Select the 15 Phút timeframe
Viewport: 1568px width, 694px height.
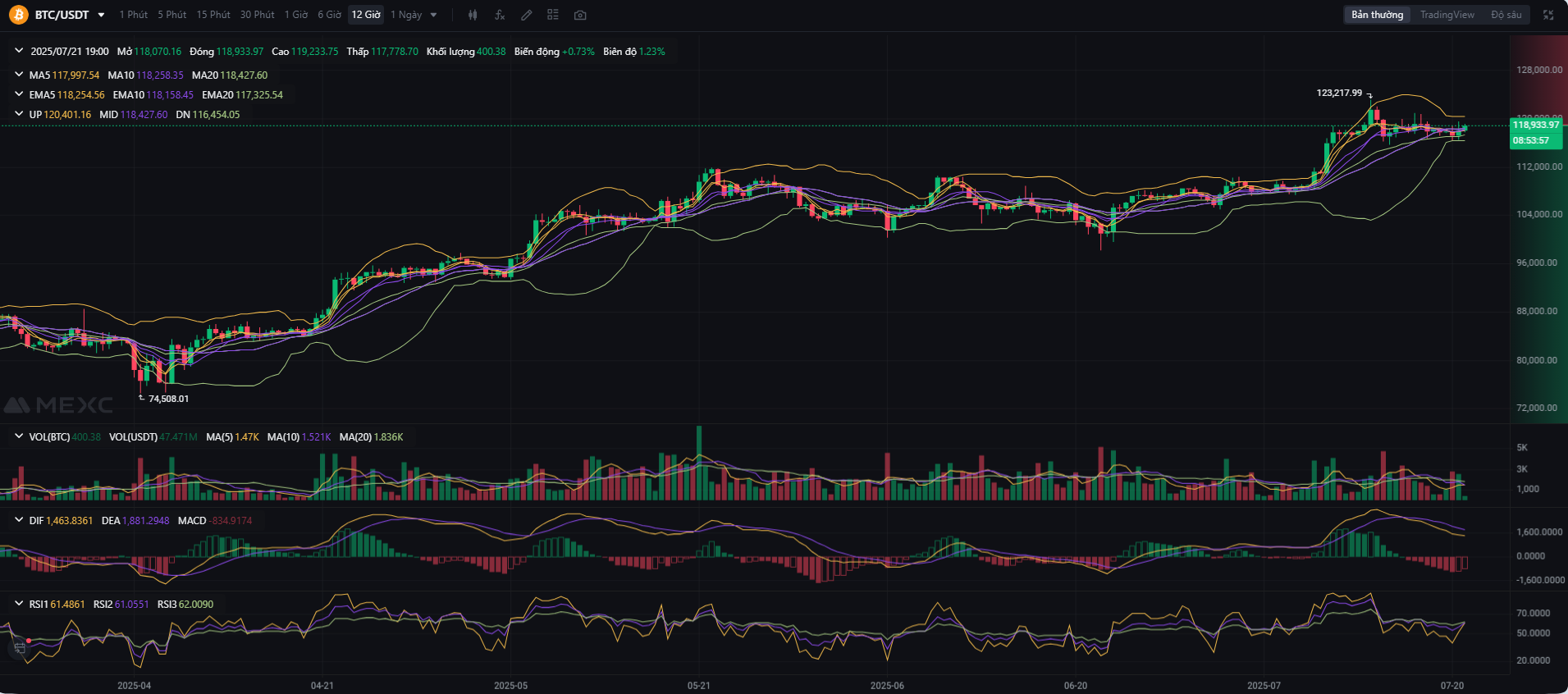(213, 15)
